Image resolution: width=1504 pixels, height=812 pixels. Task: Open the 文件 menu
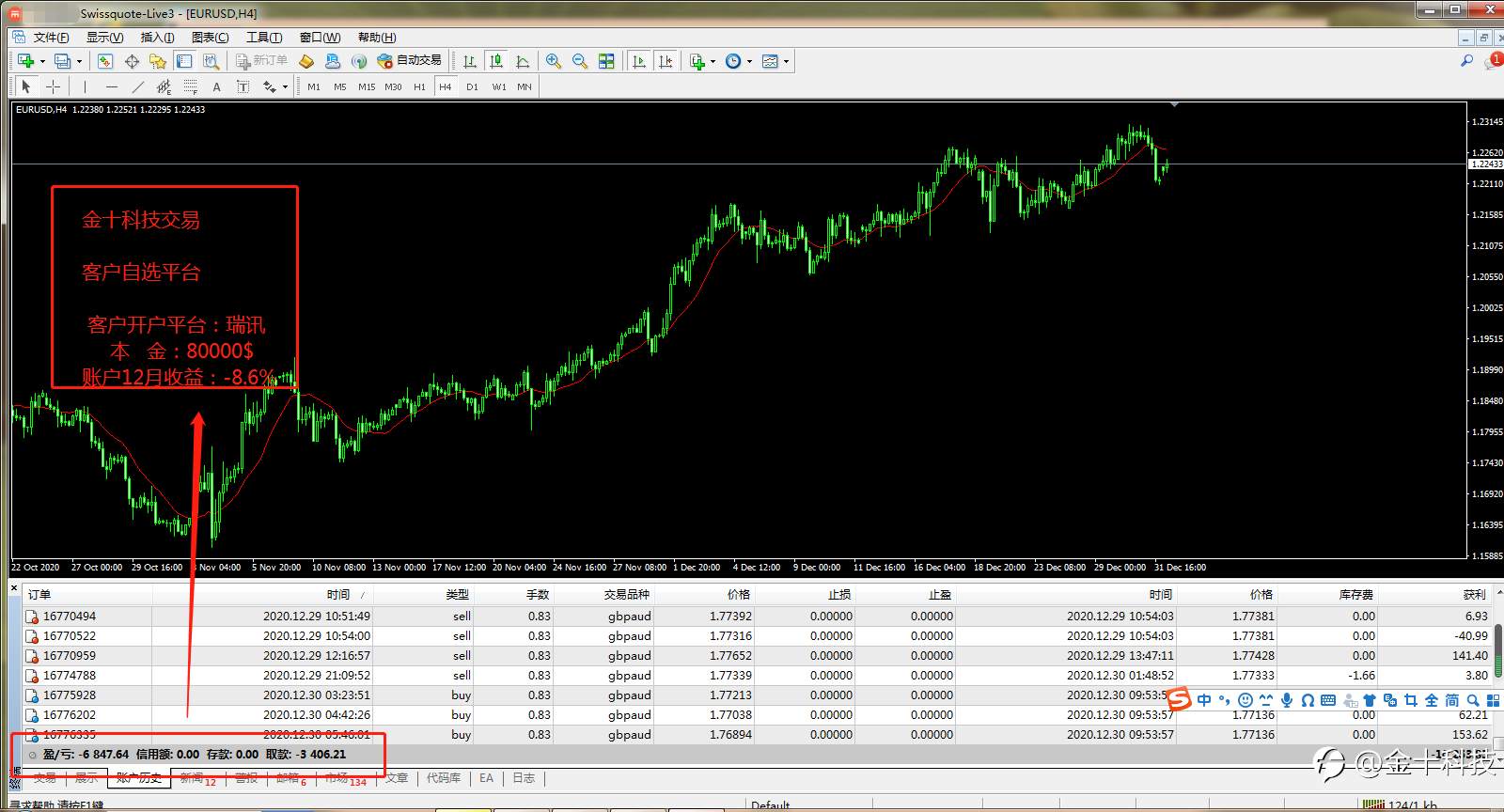coord(51,38)
